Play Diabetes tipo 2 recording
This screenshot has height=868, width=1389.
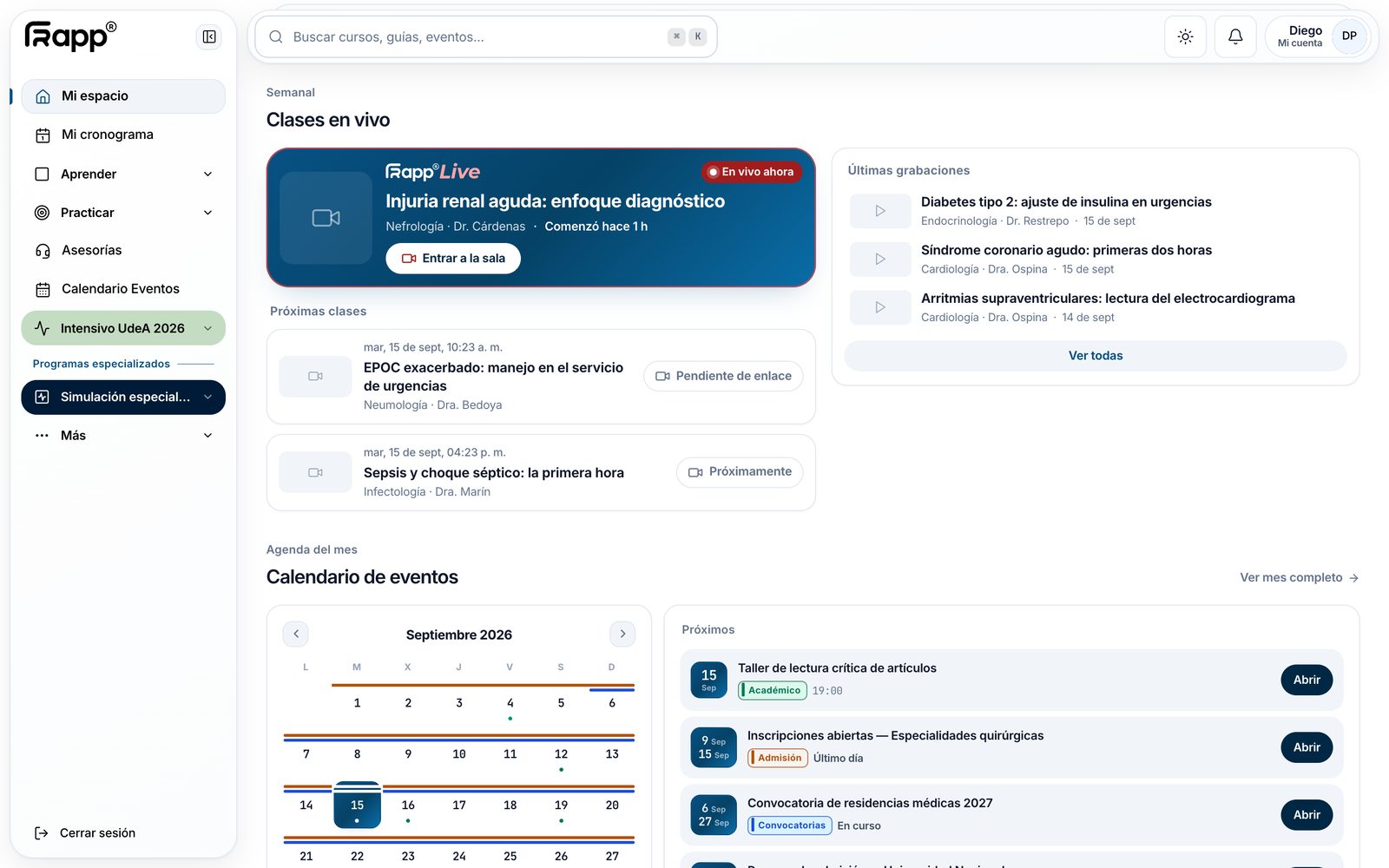[880, 211]
